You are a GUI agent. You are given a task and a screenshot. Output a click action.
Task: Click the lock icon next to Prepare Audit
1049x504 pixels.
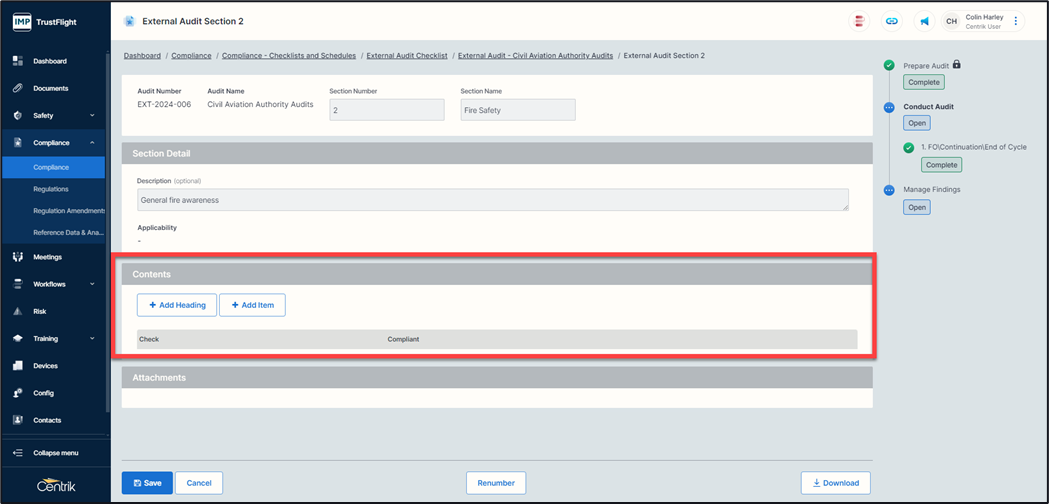[957, 65]
